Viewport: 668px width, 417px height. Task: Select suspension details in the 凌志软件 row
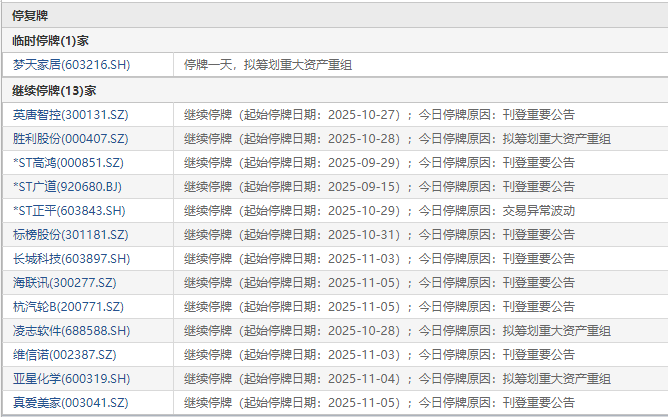[x=397, y=331]
